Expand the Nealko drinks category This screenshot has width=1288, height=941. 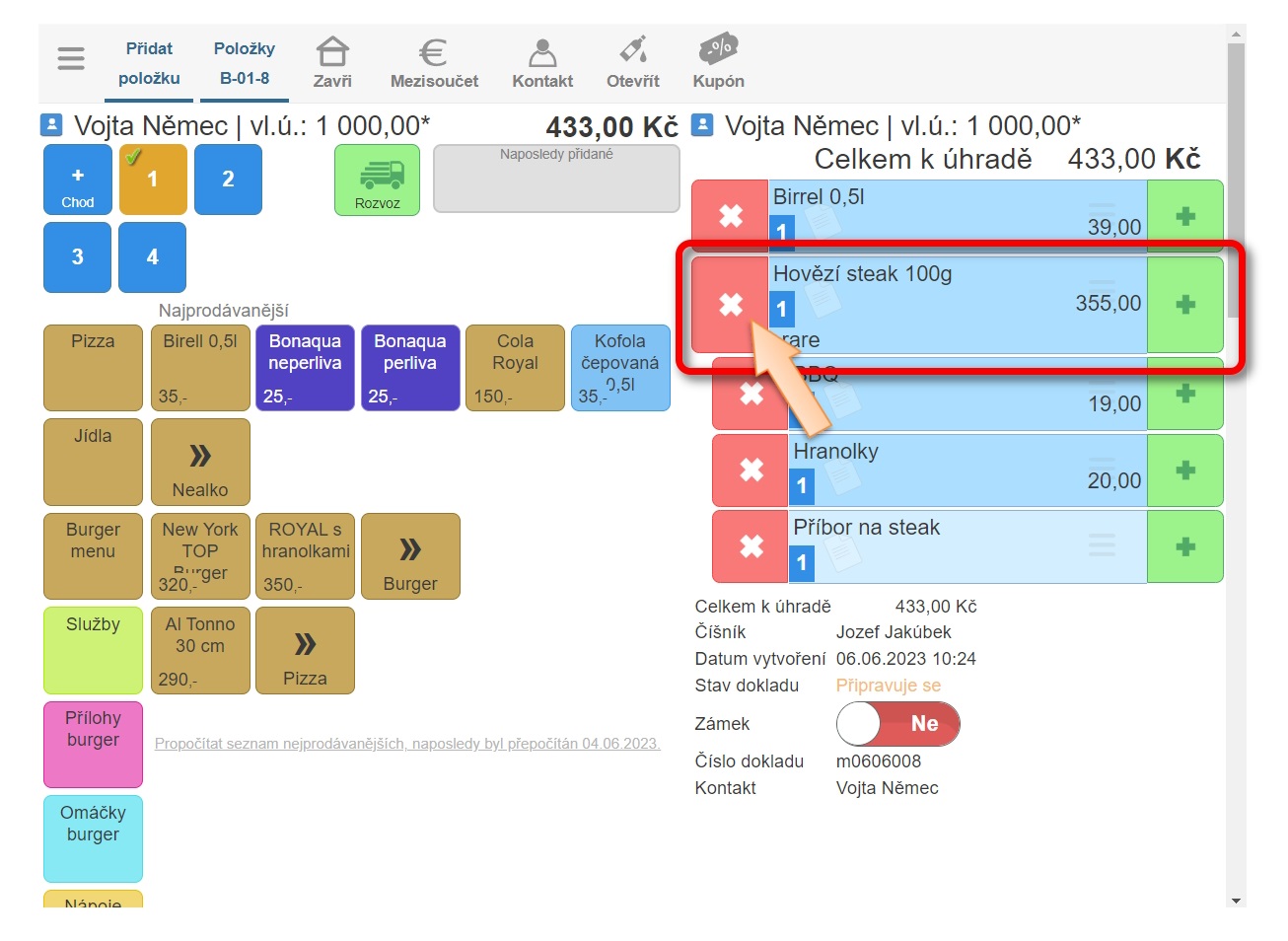point(200,463)
